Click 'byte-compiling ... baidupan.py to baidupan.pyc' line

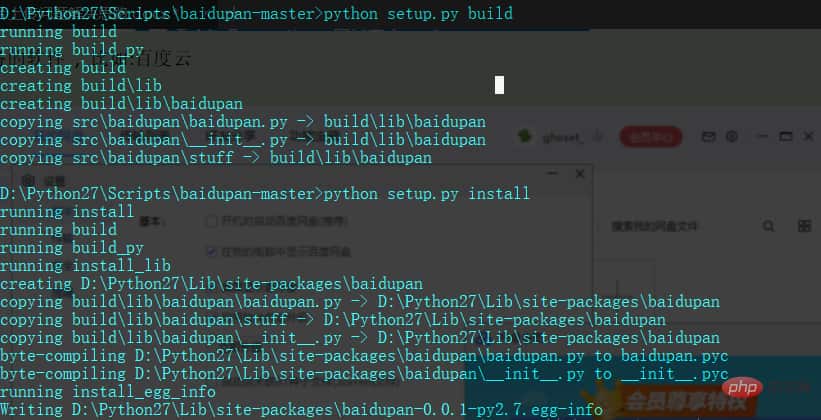[364, 356]
